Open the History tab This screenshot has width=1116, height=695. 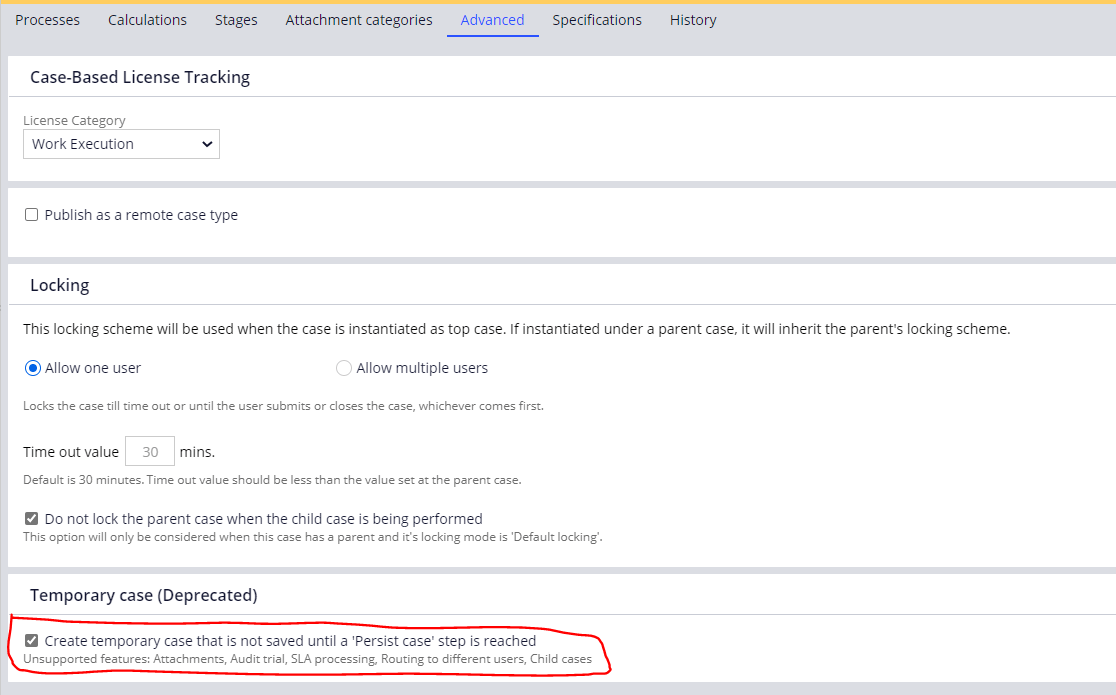click(693, 19)
